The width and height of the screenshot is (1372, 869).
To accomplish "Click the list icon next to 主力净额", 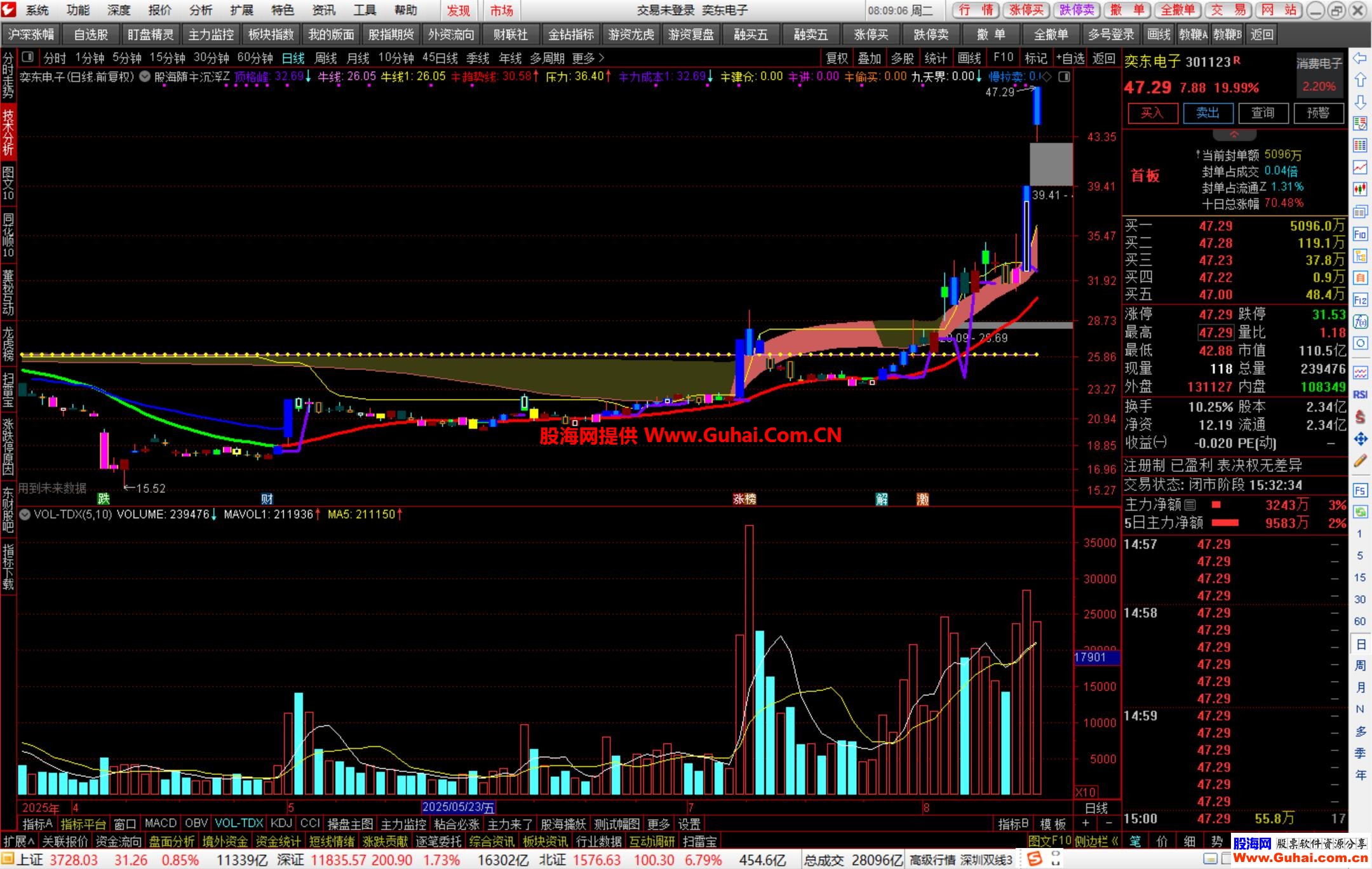I will [1190, 505].
